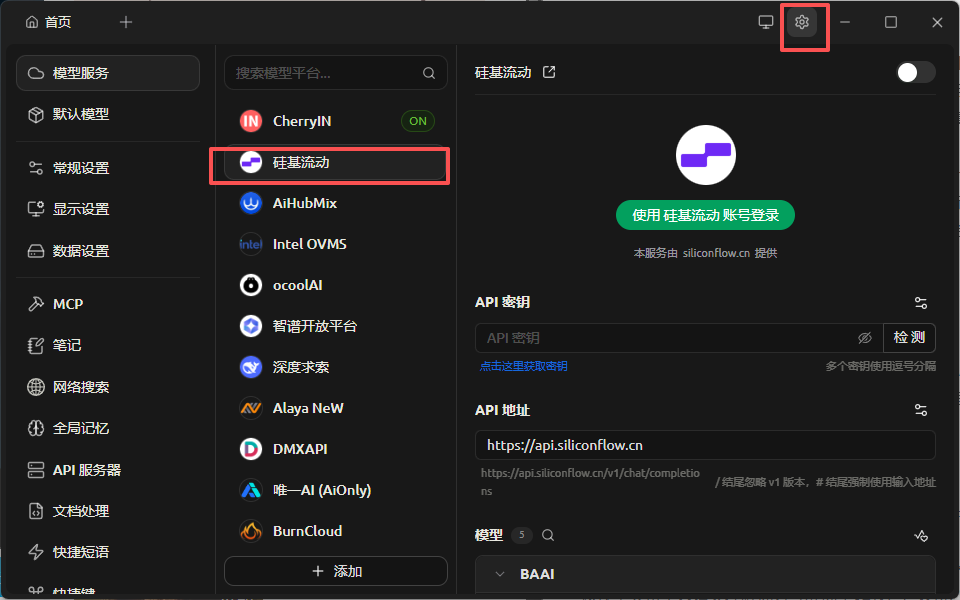Click the model health check icon
The height and width of the screenshot is (600, 960).
(921, 536)
